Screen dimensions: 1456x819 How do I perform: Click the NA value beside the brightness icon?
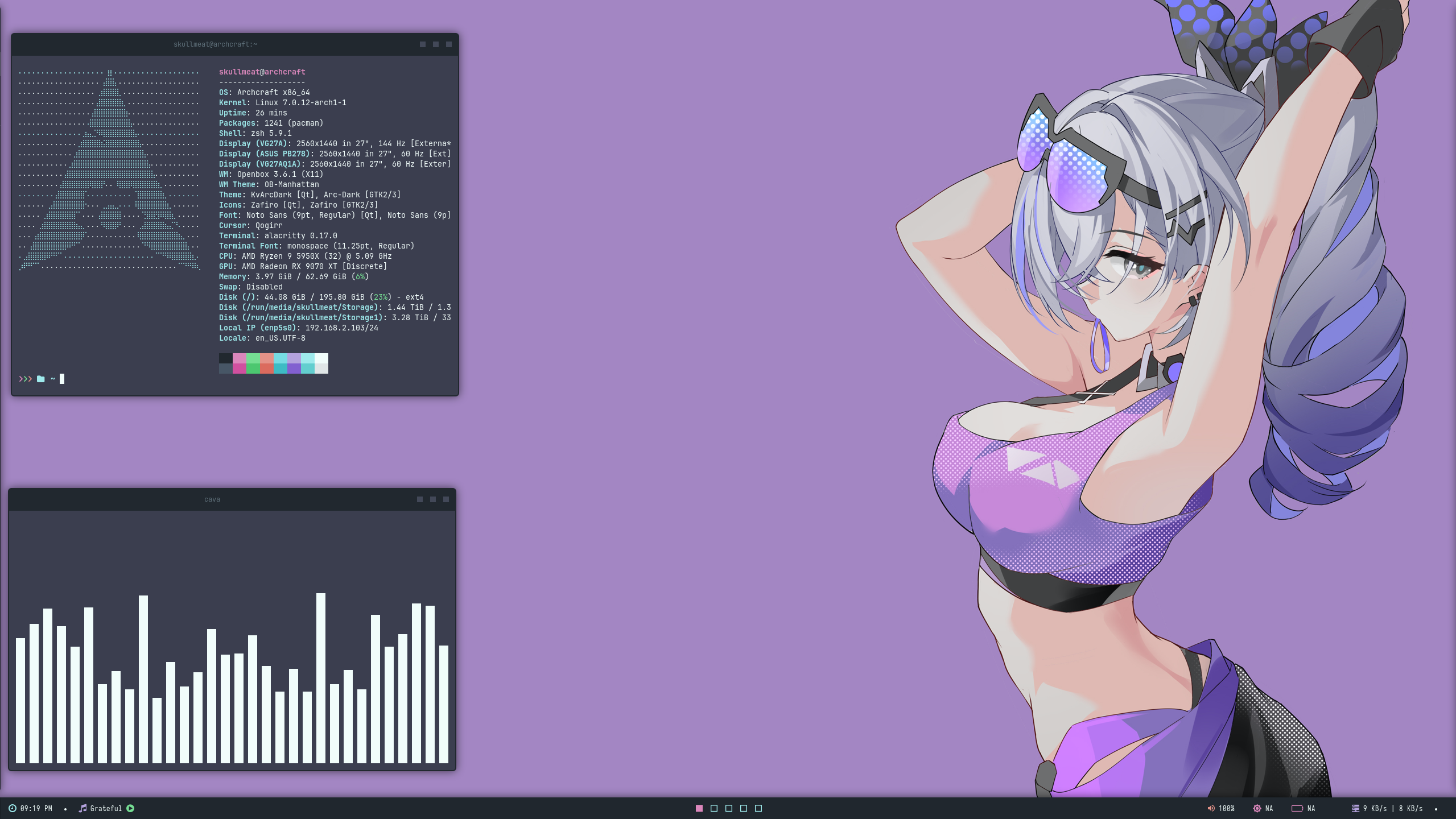pyautogui.click(x=1269, y=808)
